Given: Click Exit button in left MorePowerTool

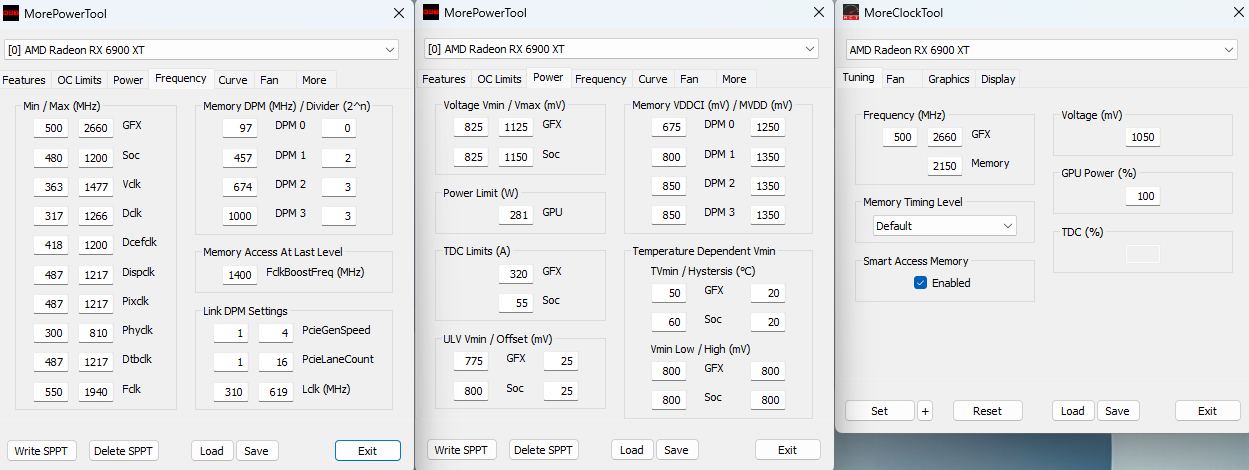Looking at the screenshot, I should click(368, 451).
